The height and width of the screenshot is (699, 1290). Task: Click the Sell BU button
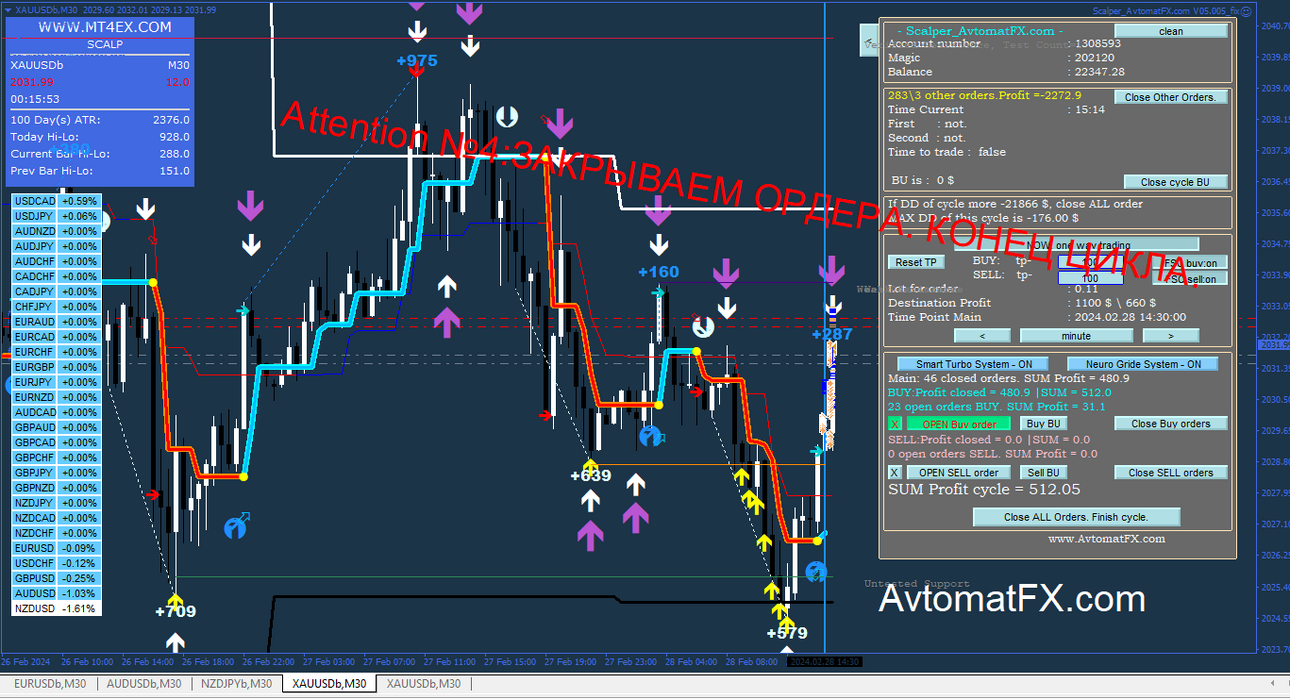(x=1042, y=473)
